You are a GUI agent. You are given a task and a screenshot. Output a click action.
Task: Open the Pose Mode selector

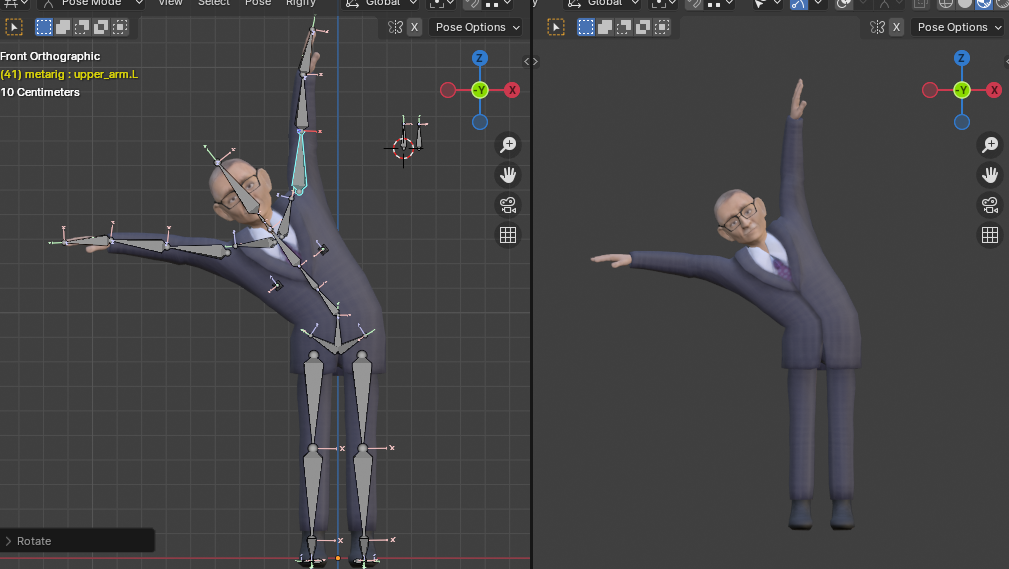pos(92,3)
